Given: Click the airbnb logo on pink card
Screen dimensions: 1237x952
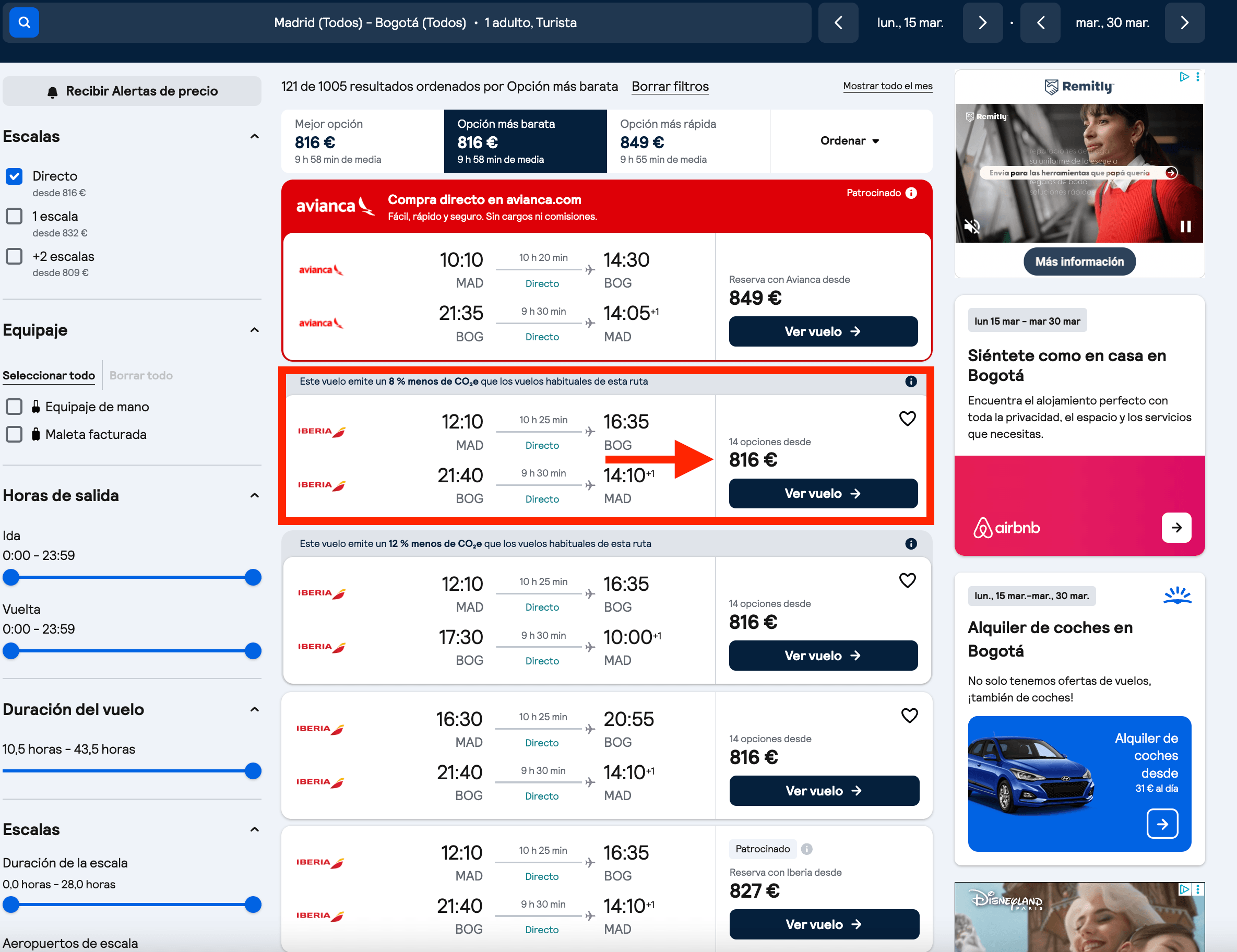Looking at the screenshot, I should (1006, 528).
